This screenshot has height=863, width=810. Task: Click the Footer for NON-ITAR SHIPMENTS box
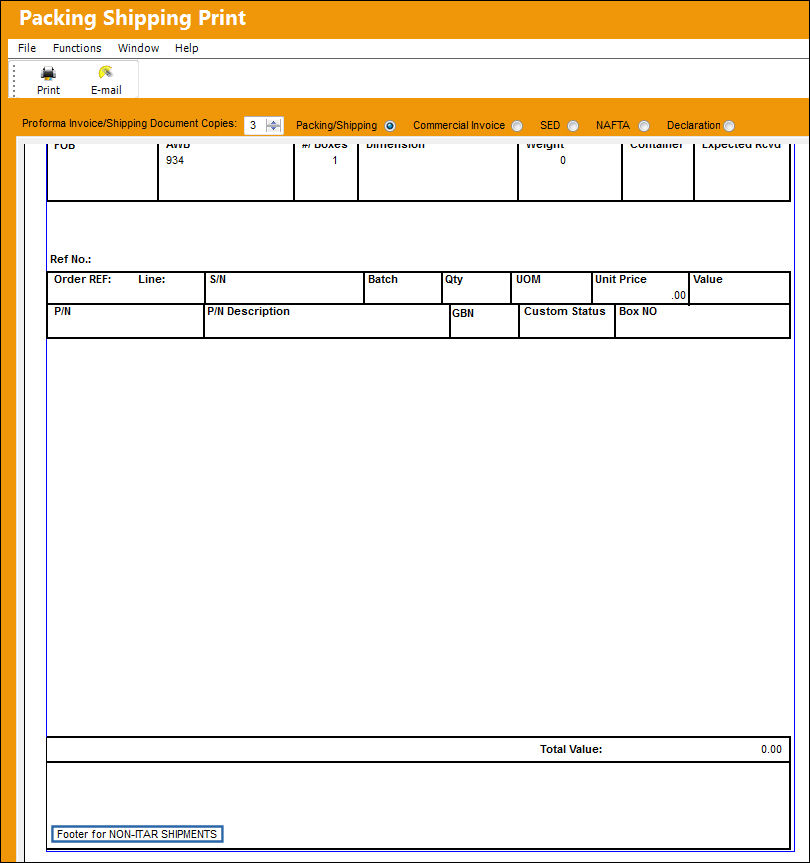tap(137, 834)
